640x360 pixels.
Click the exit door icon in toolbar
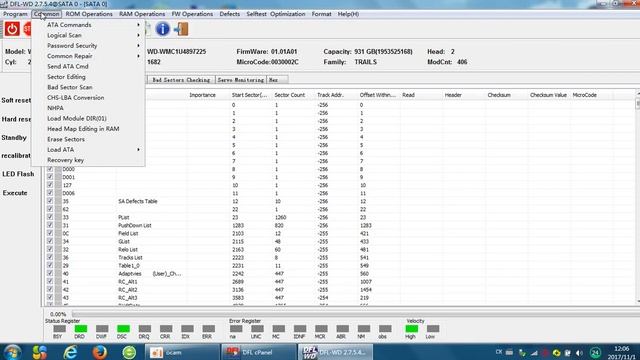(181, 29)
